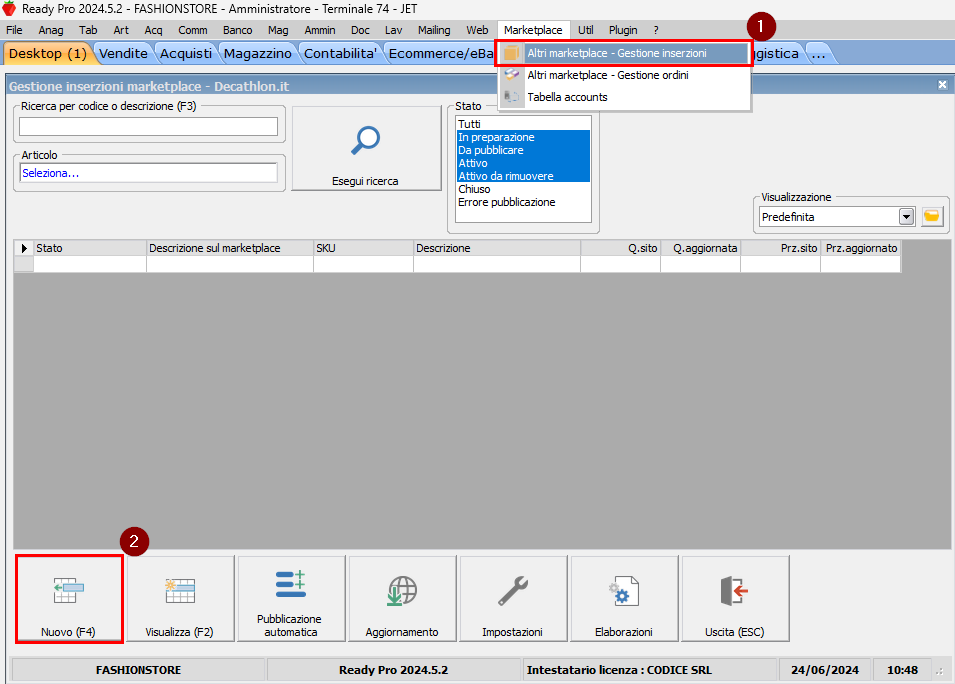The width and height of the screenshot is (955, 684).
Task: Choose Altri marketplace - Gestione inserzioni
Action: click(x=624, y=53)
